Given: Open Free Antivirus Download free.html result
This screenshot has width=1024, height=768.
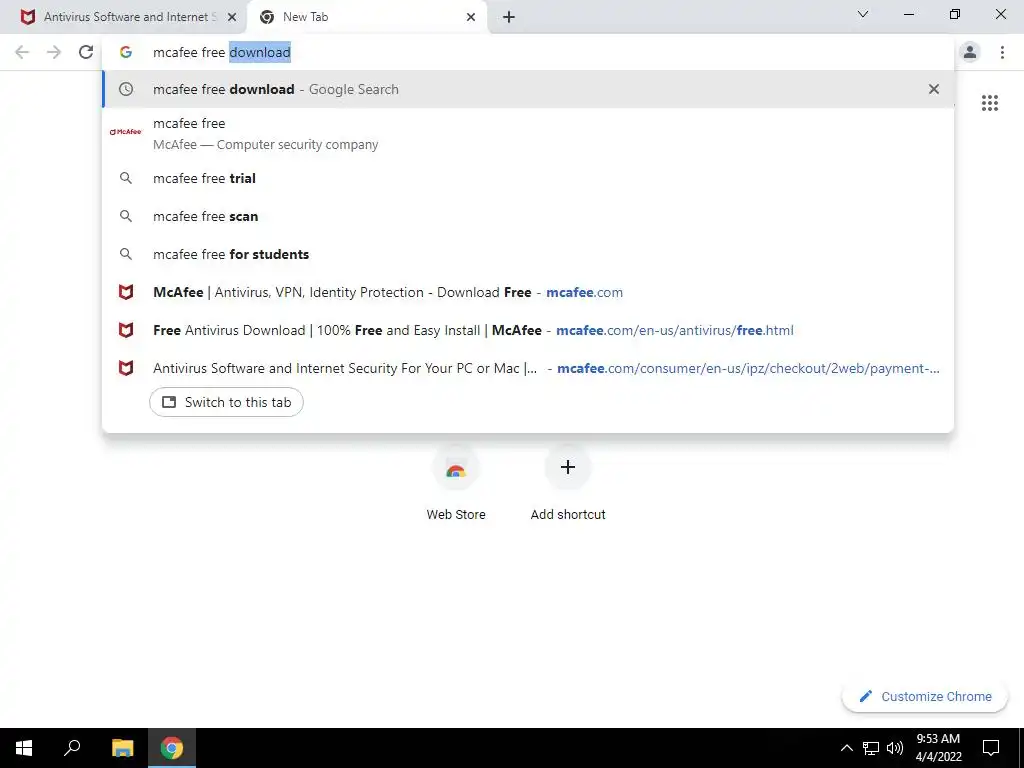Looking at the screenshot, I should click(528, 330).
